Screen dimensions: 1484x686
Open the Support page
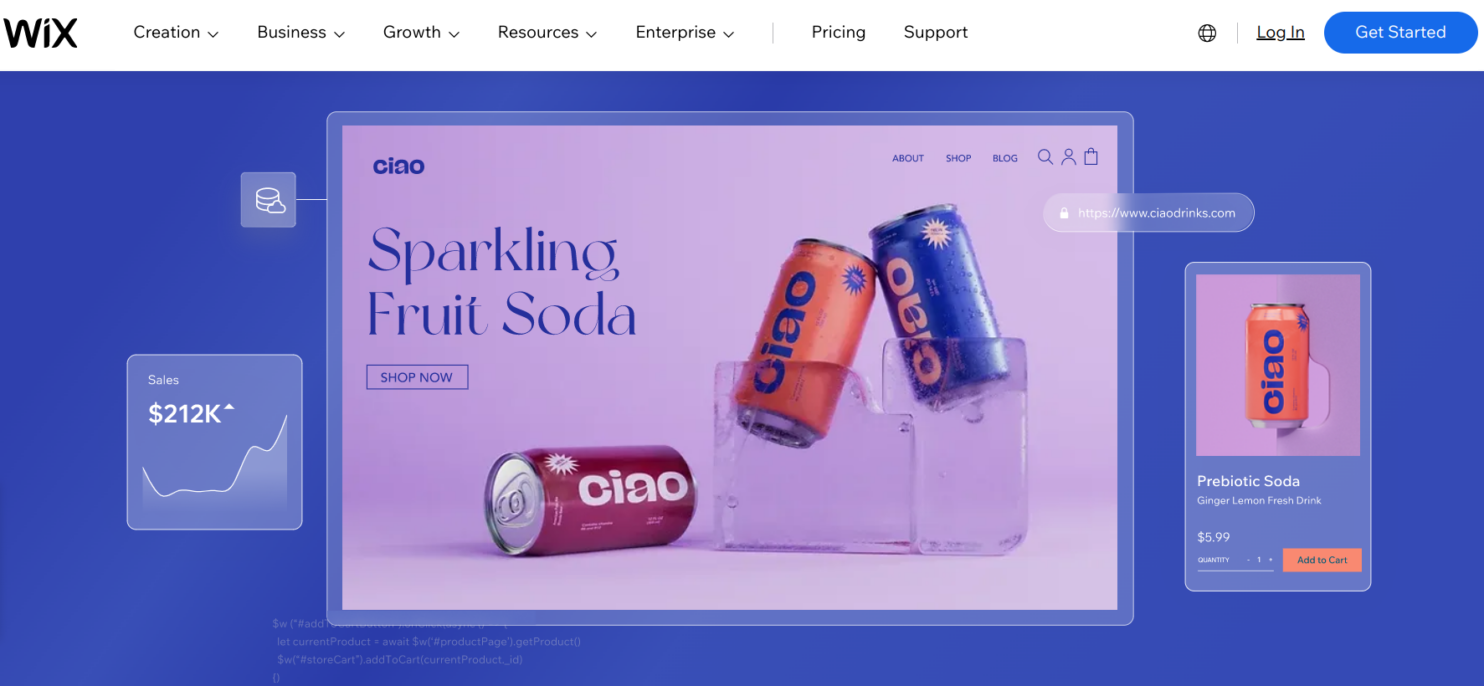pos(935,33)
